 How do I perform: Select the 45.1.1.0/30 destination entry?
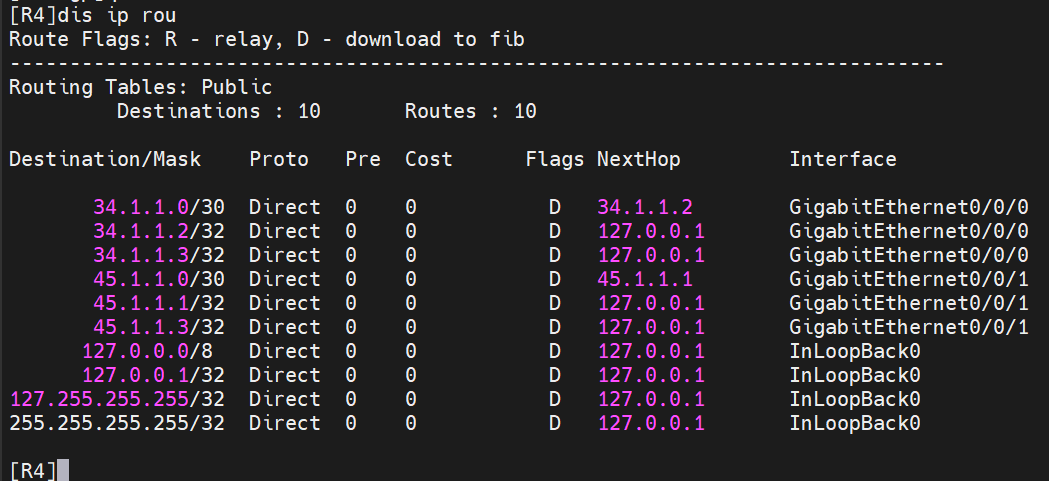tap(158, 279)
